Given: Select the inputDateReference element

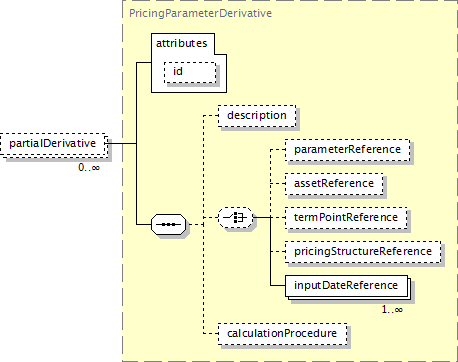Looking at the screenshot, I should 346,286.
